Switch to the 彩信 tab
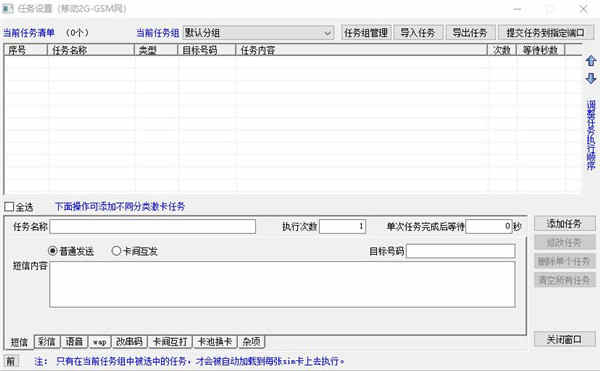Viewport: 600px width, 371px height. [x=47, y=341]
